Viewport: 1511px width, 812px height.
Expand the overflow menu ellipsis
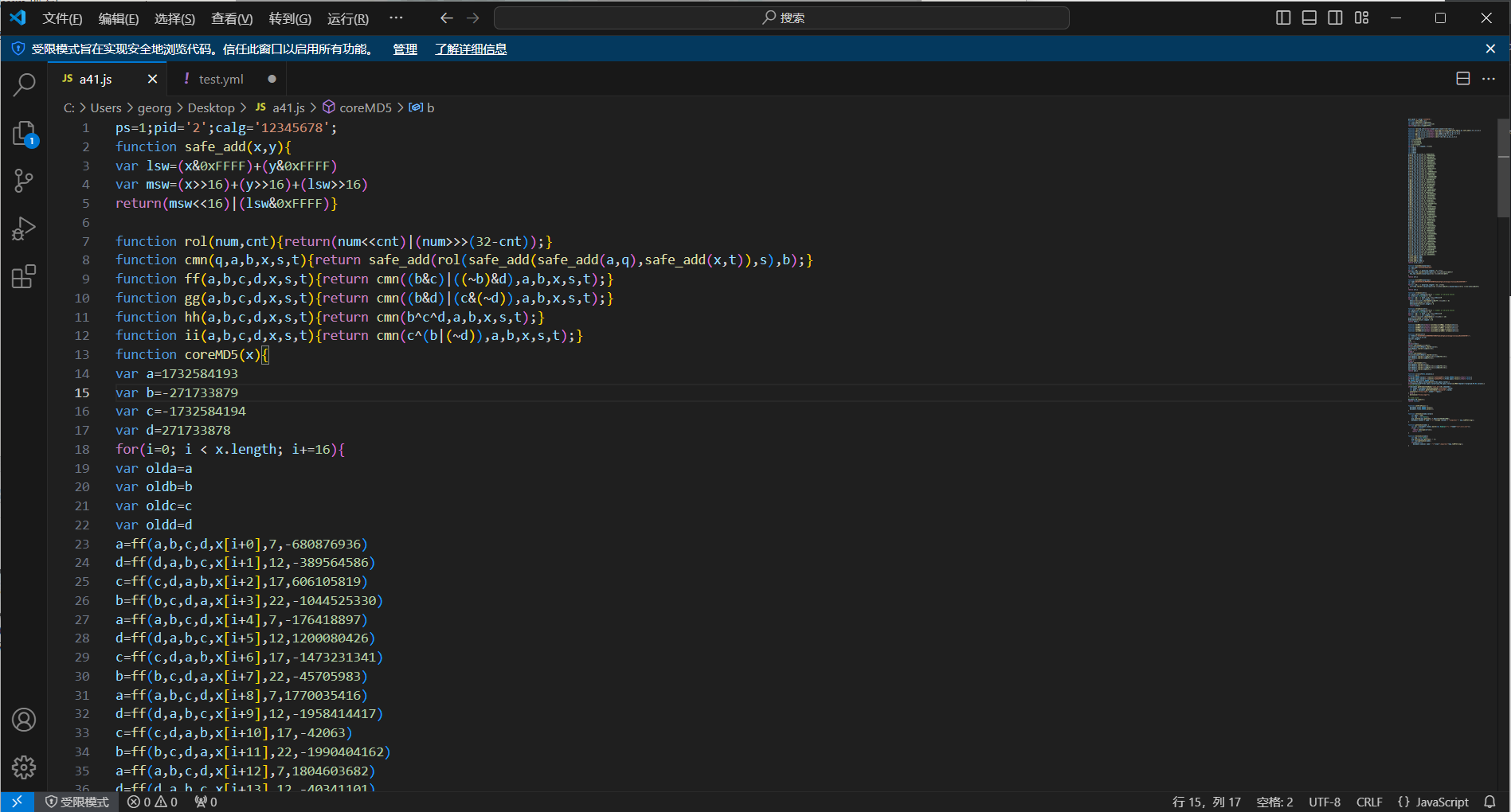pos(396,18)
